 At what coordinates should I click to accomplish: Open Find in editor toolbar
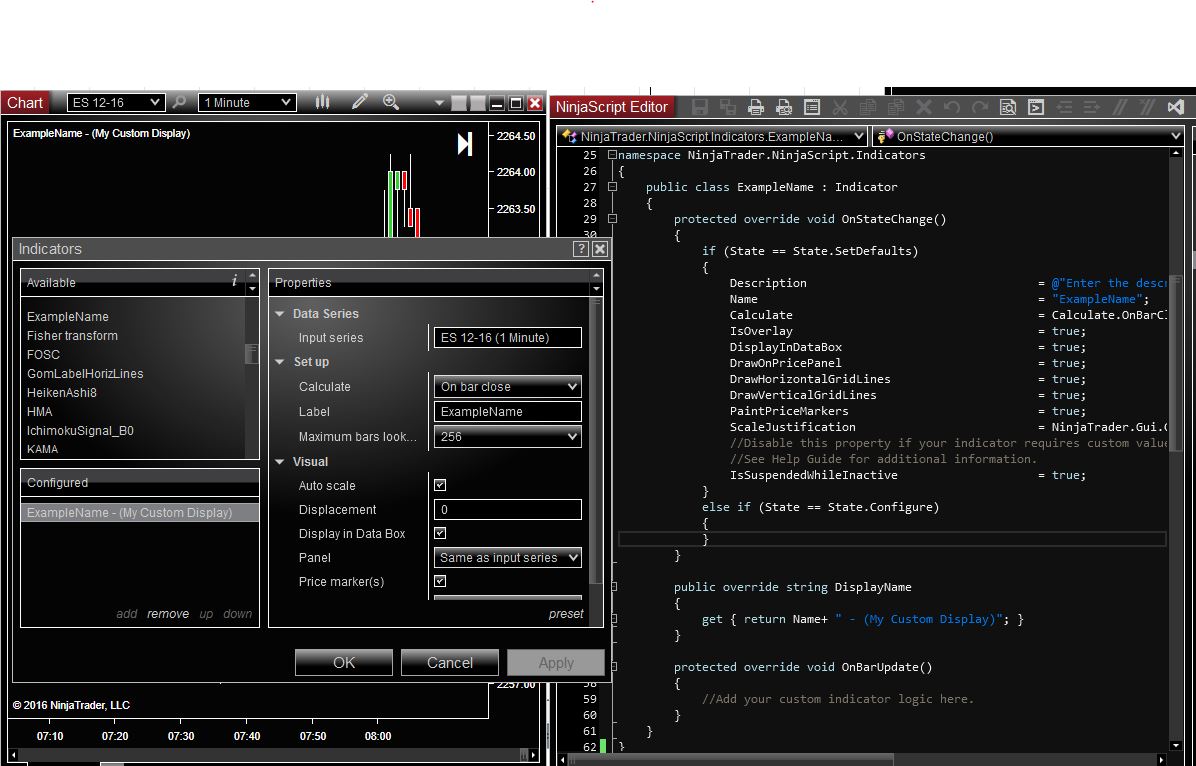click(x=1008, y=107)
